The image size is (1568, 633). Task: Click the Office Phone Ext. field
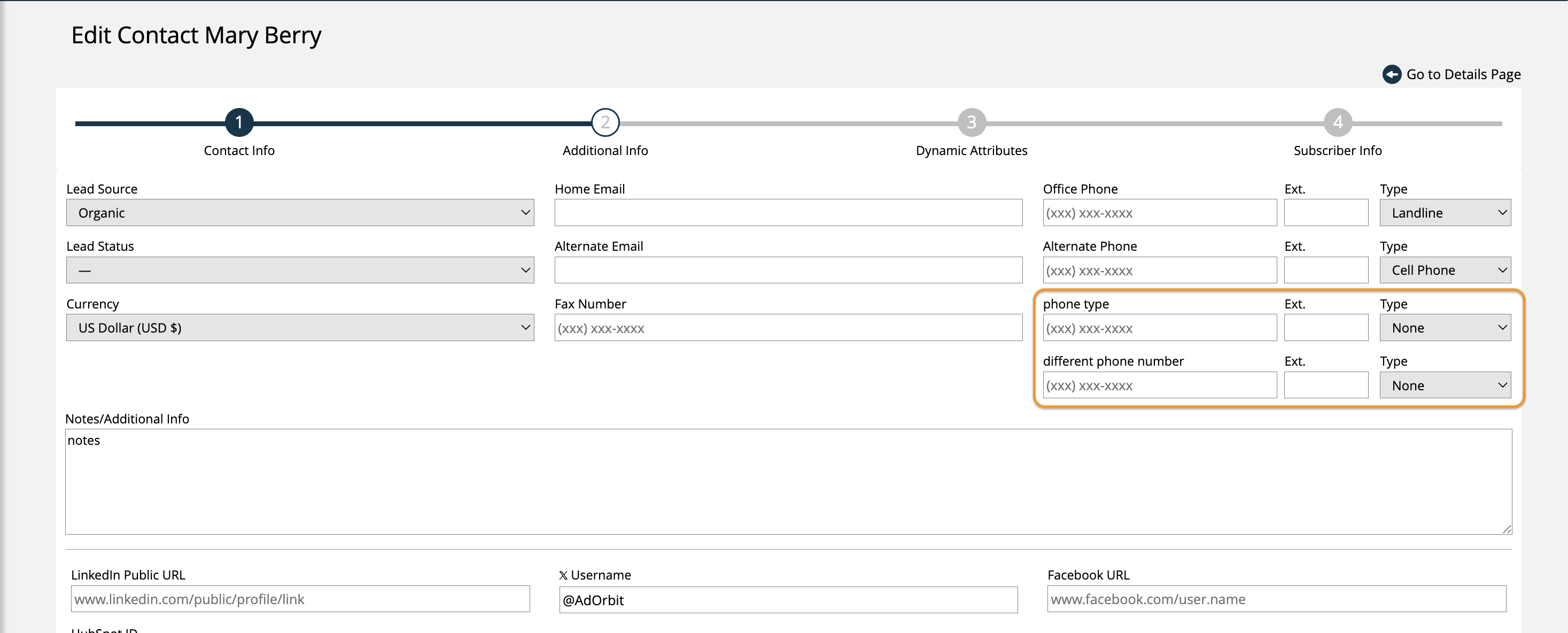[x=1326, y=213]
